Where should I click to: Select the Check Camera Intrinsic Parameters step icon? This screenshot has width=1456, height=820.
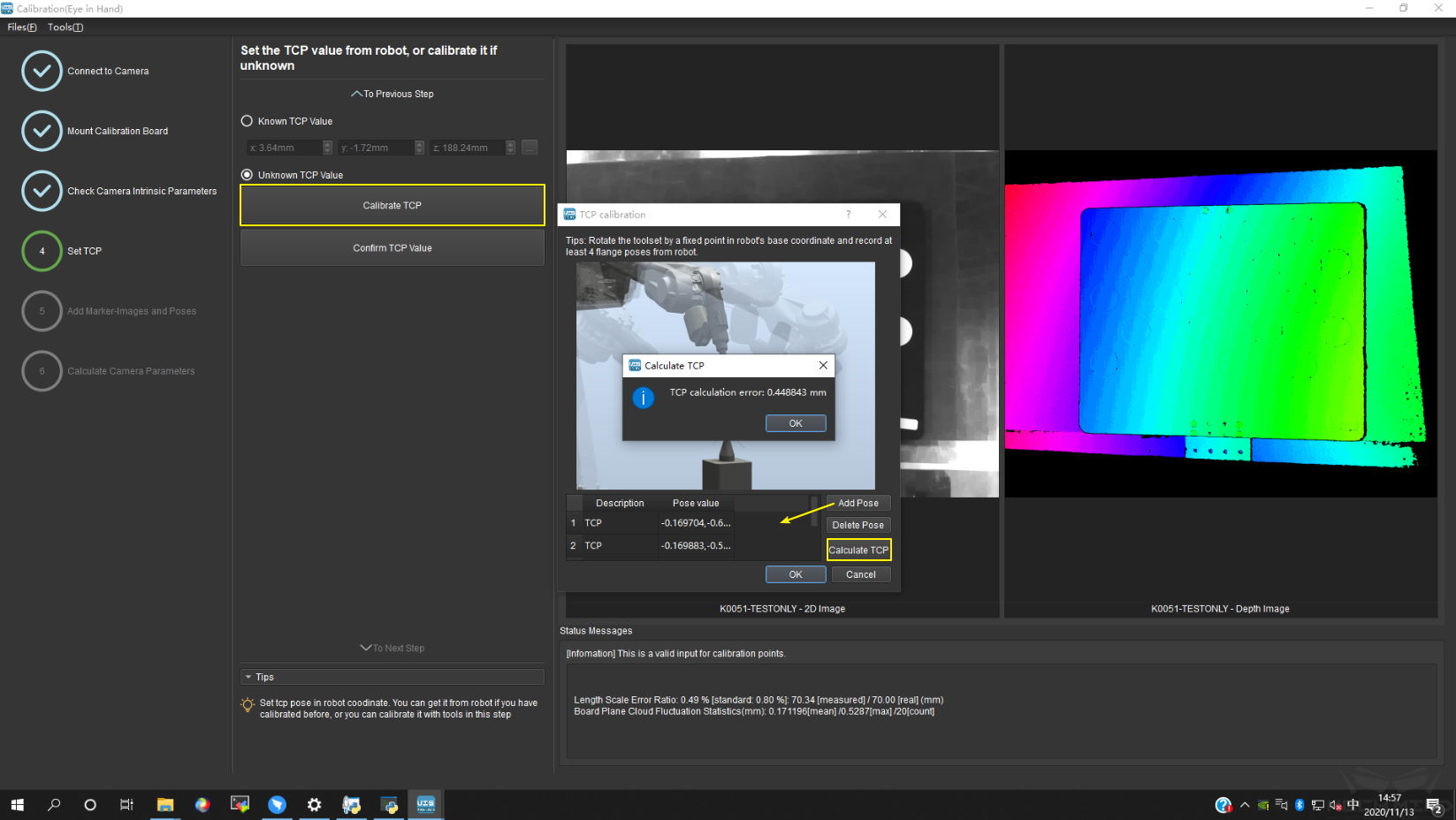coord(42,191)
